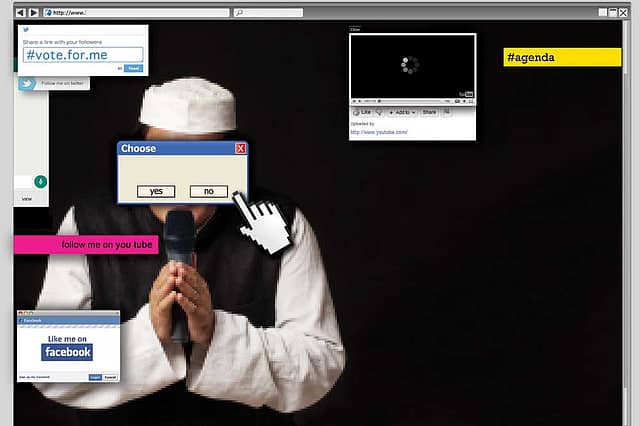Click the Twitter bird logo in the share box

click(x=26, y=29)
